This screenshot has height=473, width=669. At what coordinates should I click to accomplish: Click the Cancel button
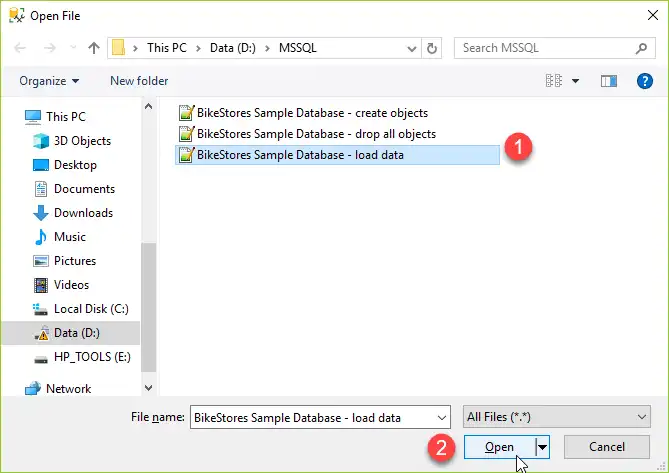(607, 447)
